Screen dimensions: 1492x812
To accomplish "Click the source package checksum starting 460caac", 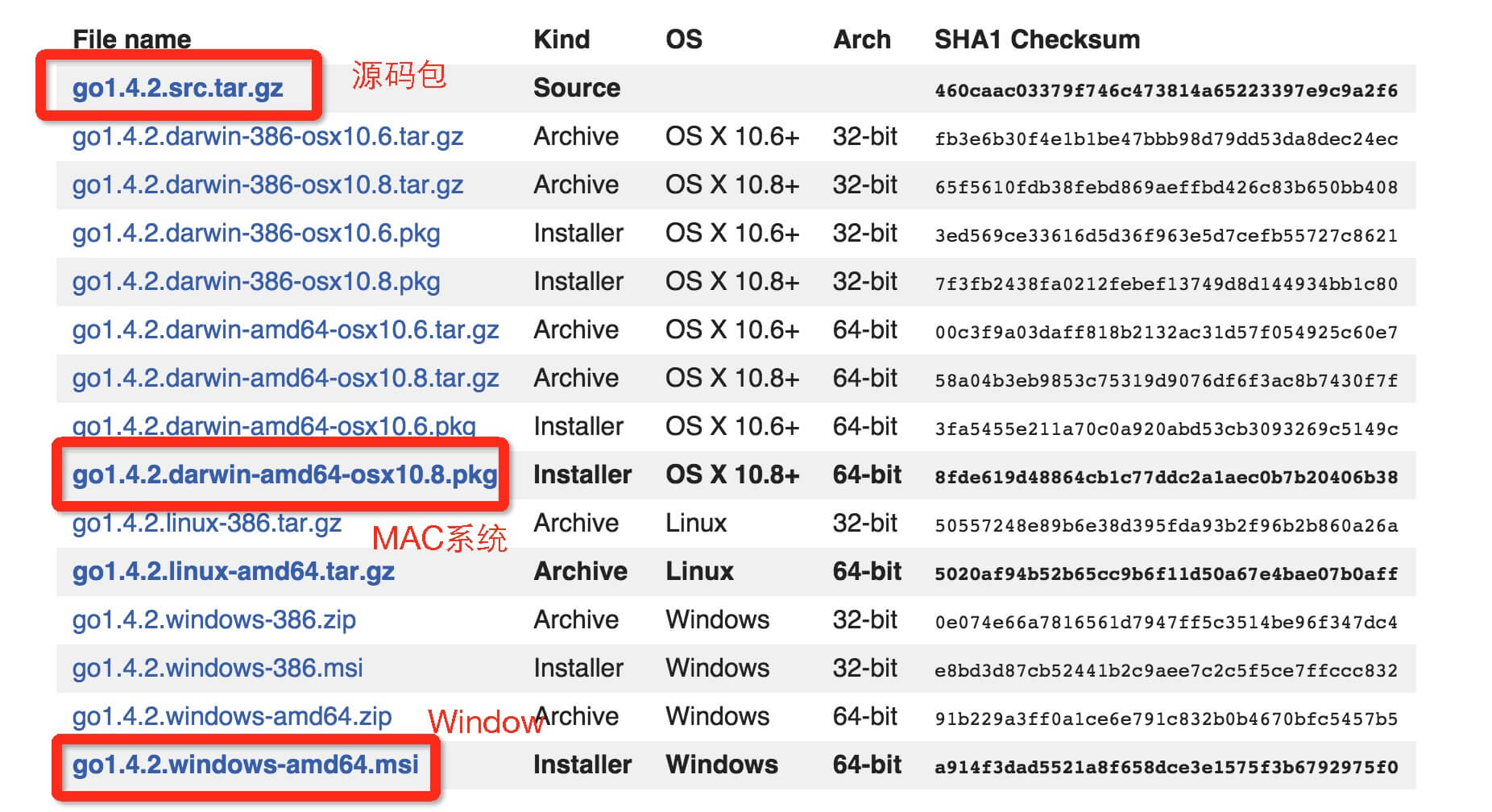I will click(x=1166, y=90).
